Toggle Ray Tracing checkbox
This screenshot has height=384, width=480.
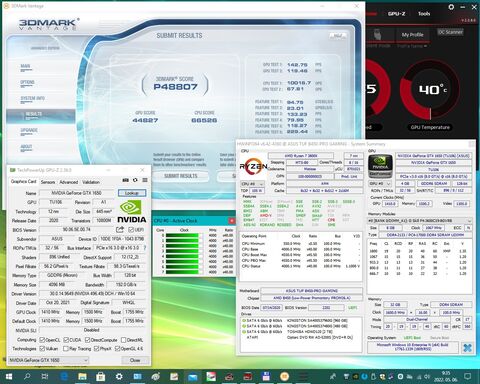66,348
